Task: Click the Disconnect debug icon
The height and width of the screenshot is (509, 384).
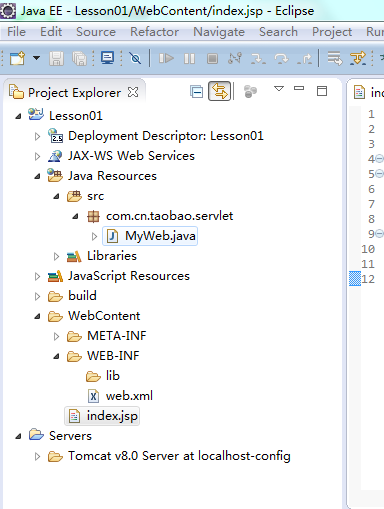Action: [235, 59]
